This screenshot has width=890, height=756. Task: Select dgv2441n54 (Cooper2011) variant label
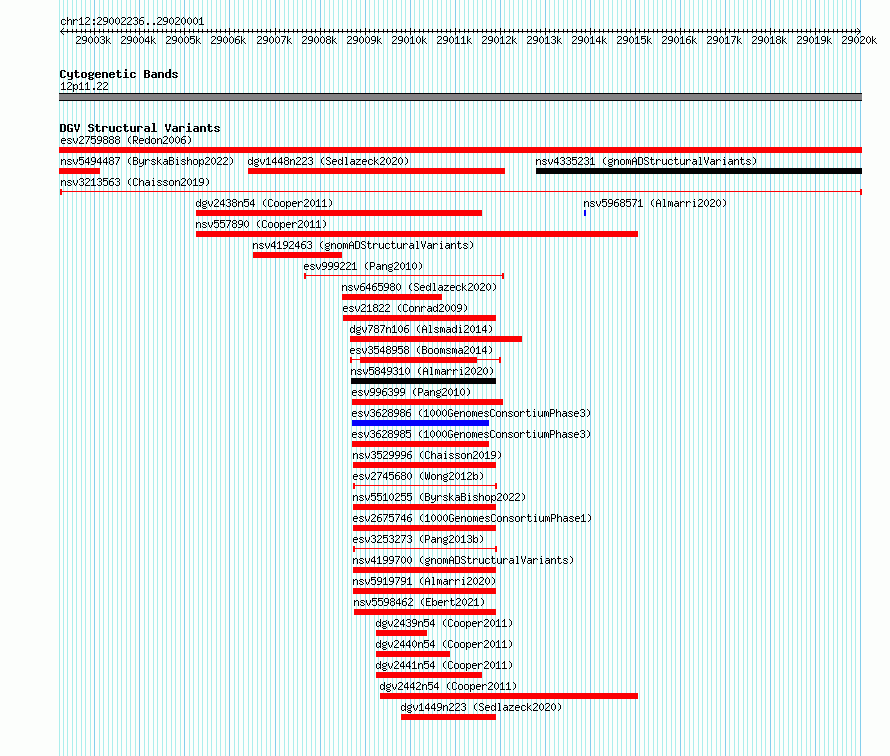pyautogui.click(x=444, y=665)
